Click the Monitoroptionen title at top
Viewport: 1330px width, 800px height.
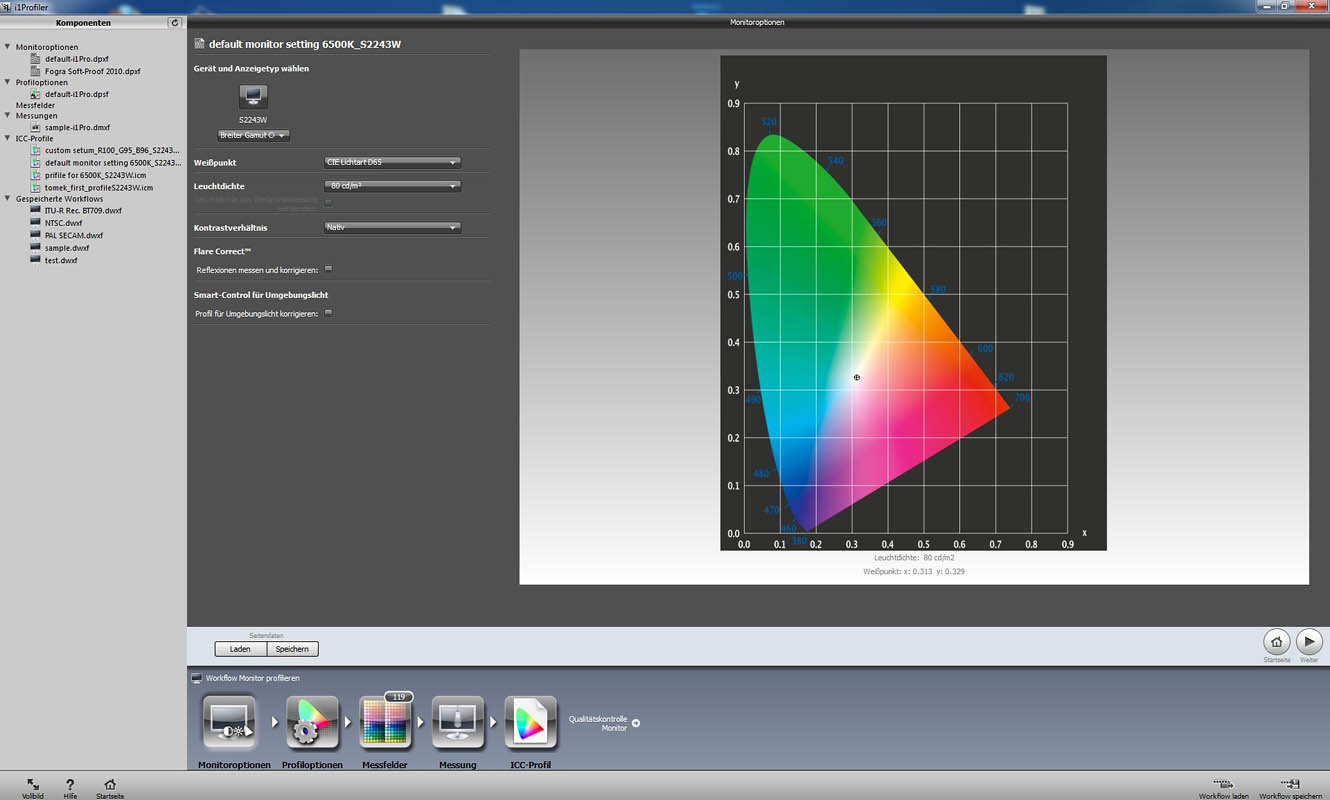click(x=757, y=22)
